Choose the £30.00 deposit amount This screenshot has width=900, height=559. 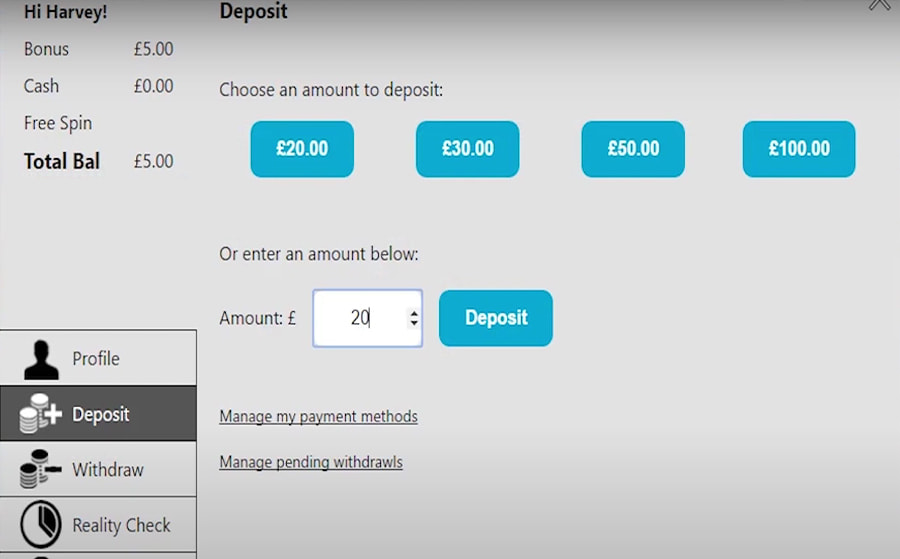tap(468, 149)
